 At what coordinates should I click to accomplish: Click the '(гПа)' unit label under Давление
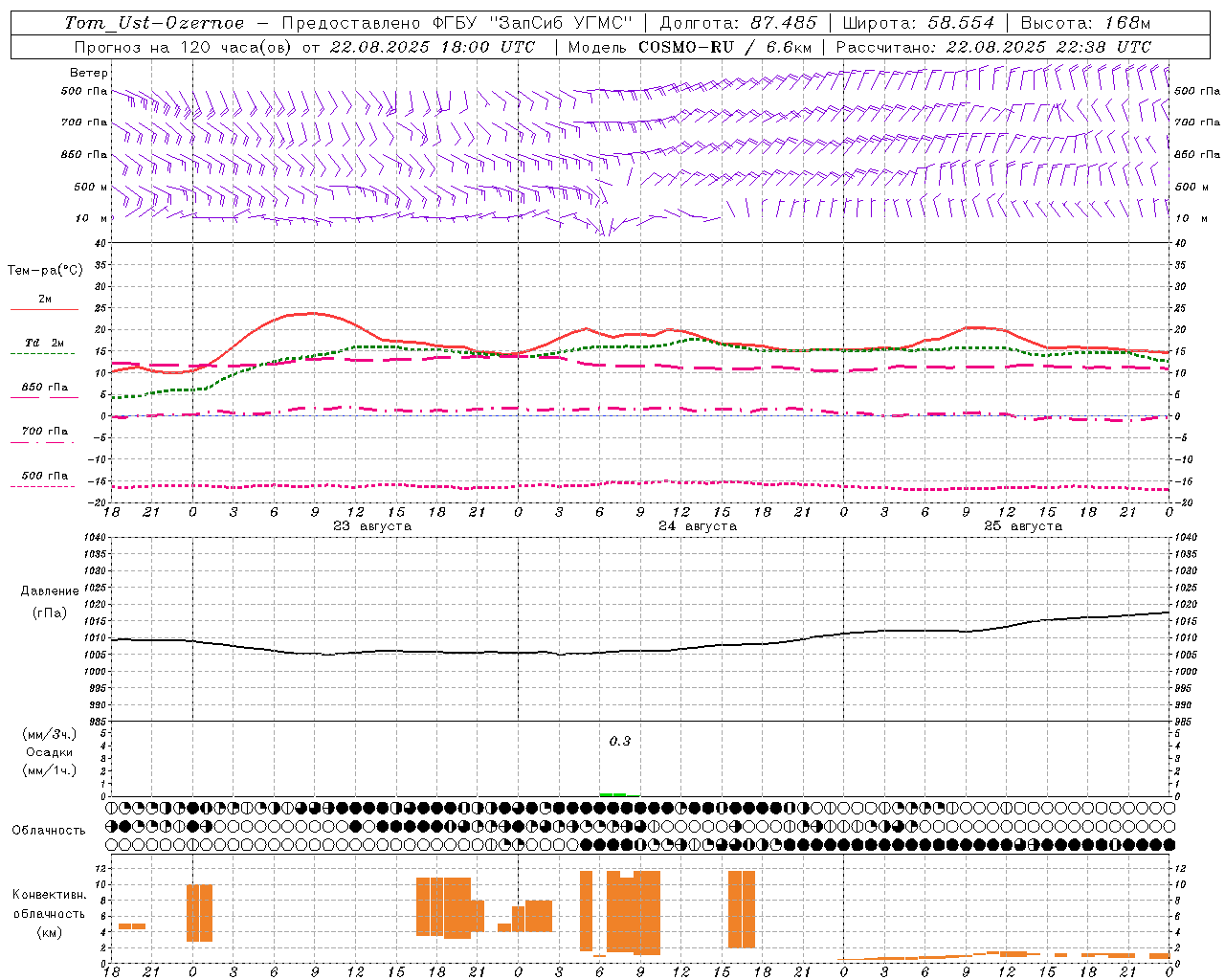click(x=50, y=613)
